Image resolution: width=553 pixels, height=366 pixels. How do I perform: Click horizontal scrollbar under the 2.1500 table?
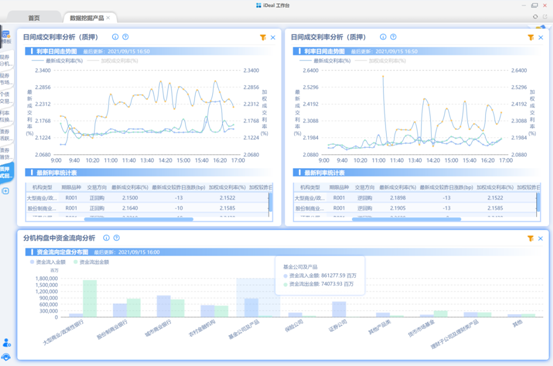[x=139, y=219]
